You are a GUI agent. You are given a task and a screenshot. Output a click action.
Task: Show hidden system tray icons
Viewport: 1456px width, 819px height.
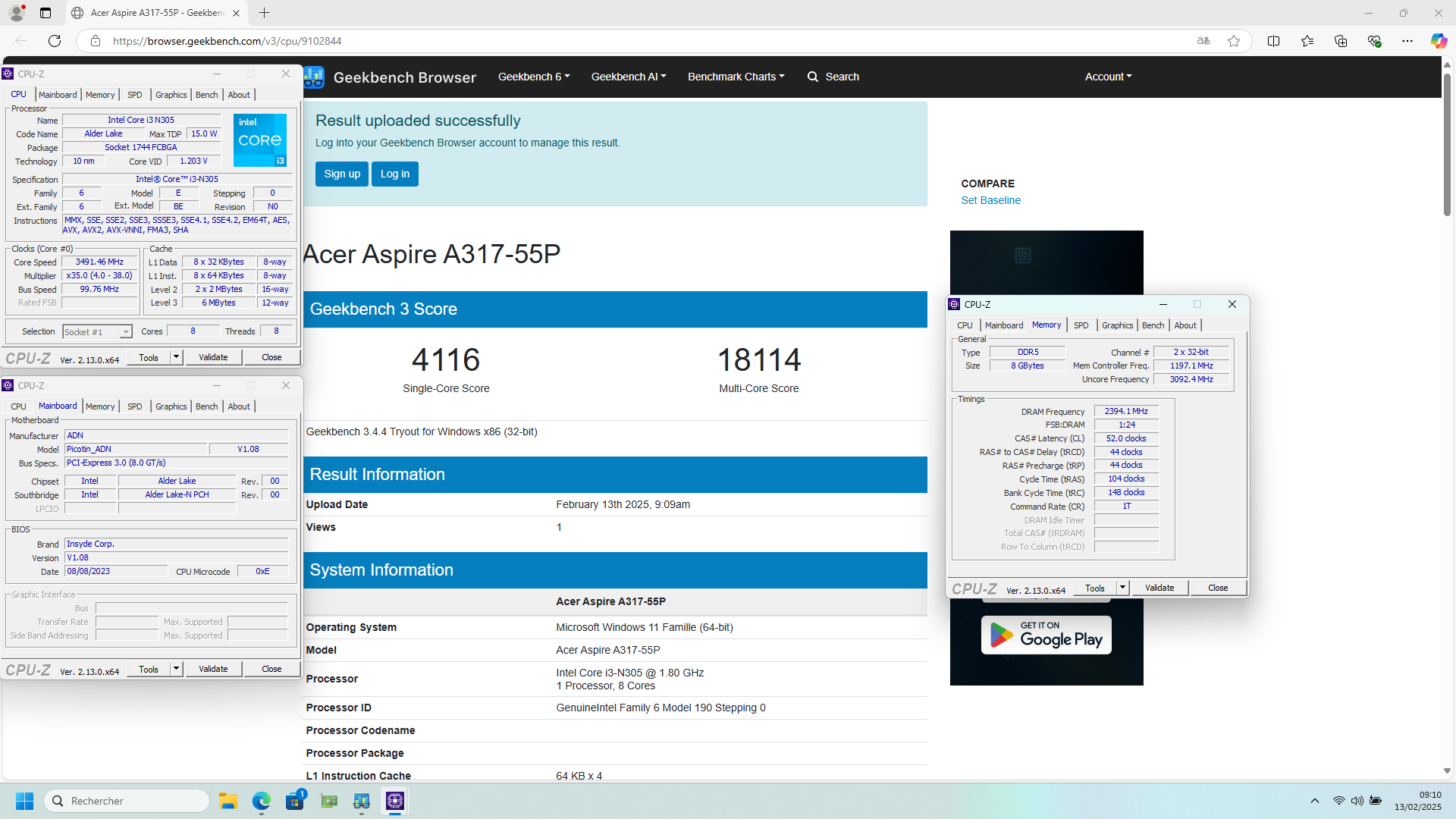pyautogui.click(x=1315, y=801)
